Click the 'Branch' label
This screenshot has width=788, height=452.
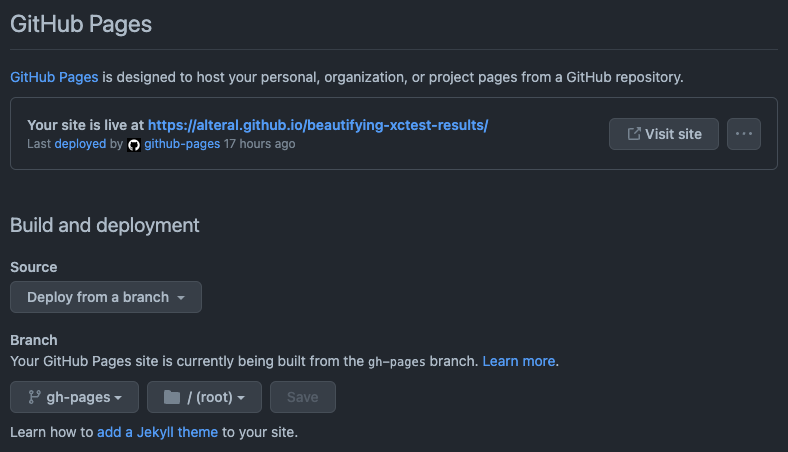[x=34, y=340]
